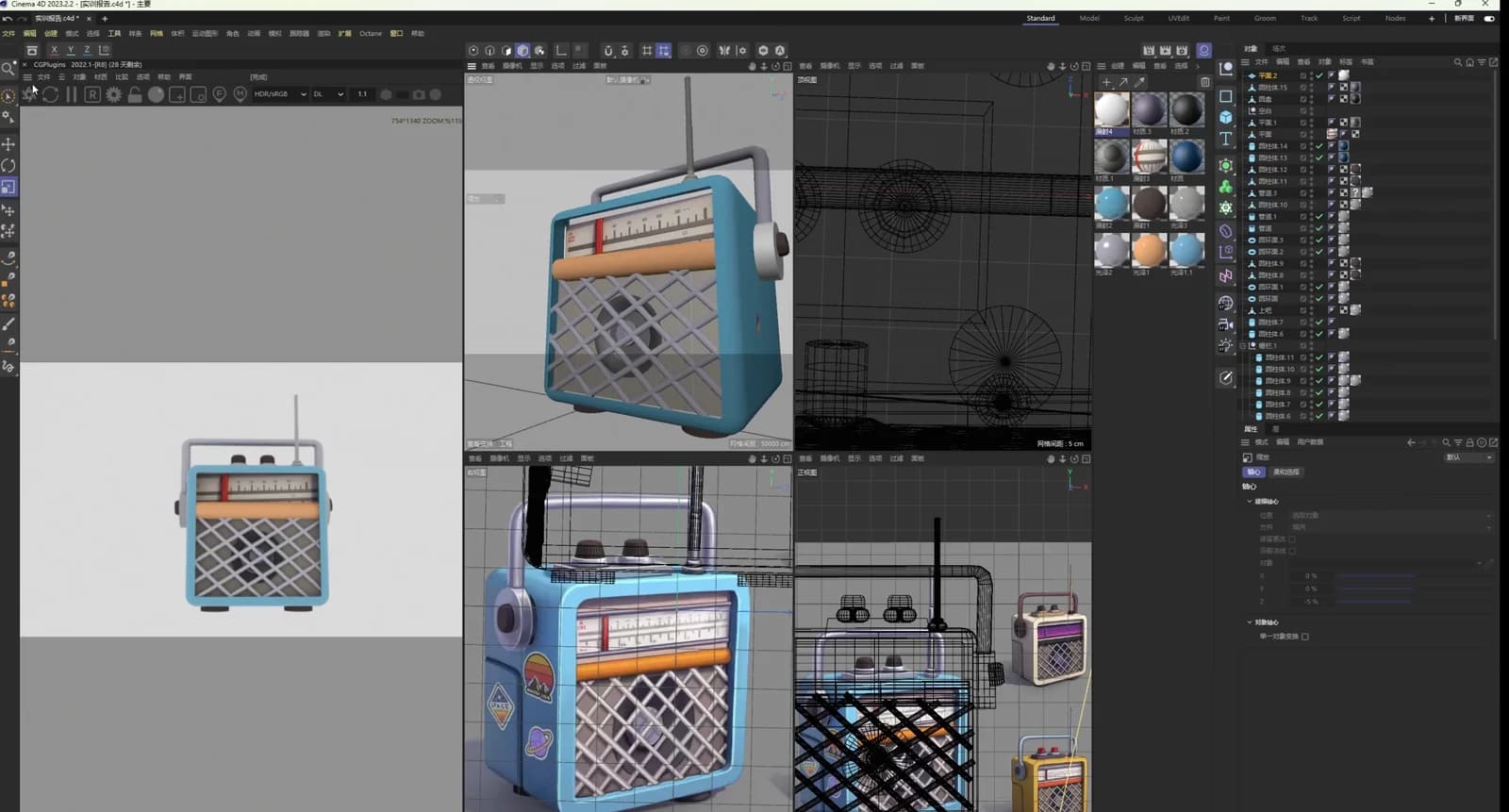Toggle the Z axis lock
Image resolution: width=1509 pixels, height=812 pixels.
coord(87,50)
